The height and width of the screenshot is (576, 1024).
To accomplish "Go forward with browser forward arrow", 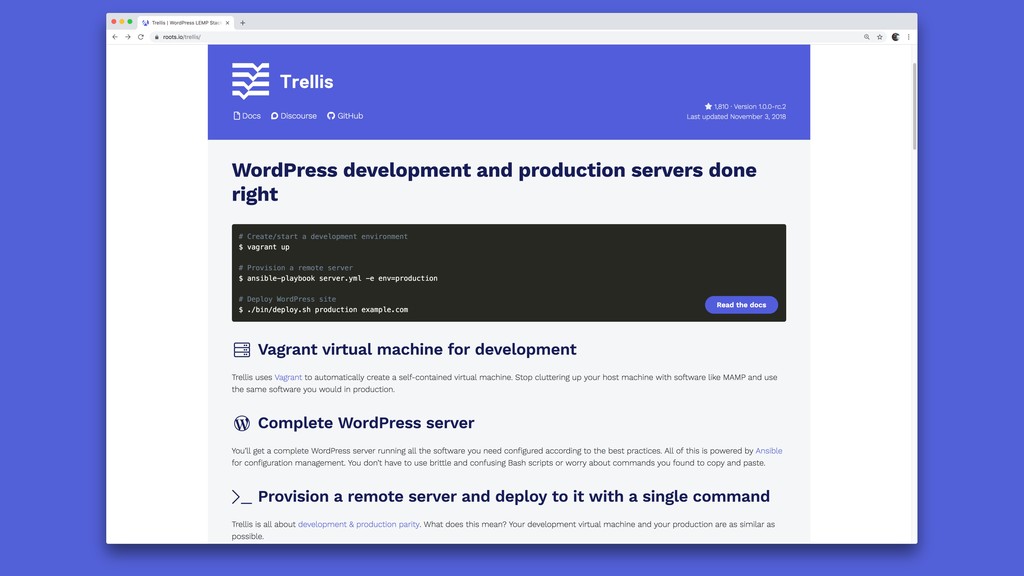I will pos(128,37).
